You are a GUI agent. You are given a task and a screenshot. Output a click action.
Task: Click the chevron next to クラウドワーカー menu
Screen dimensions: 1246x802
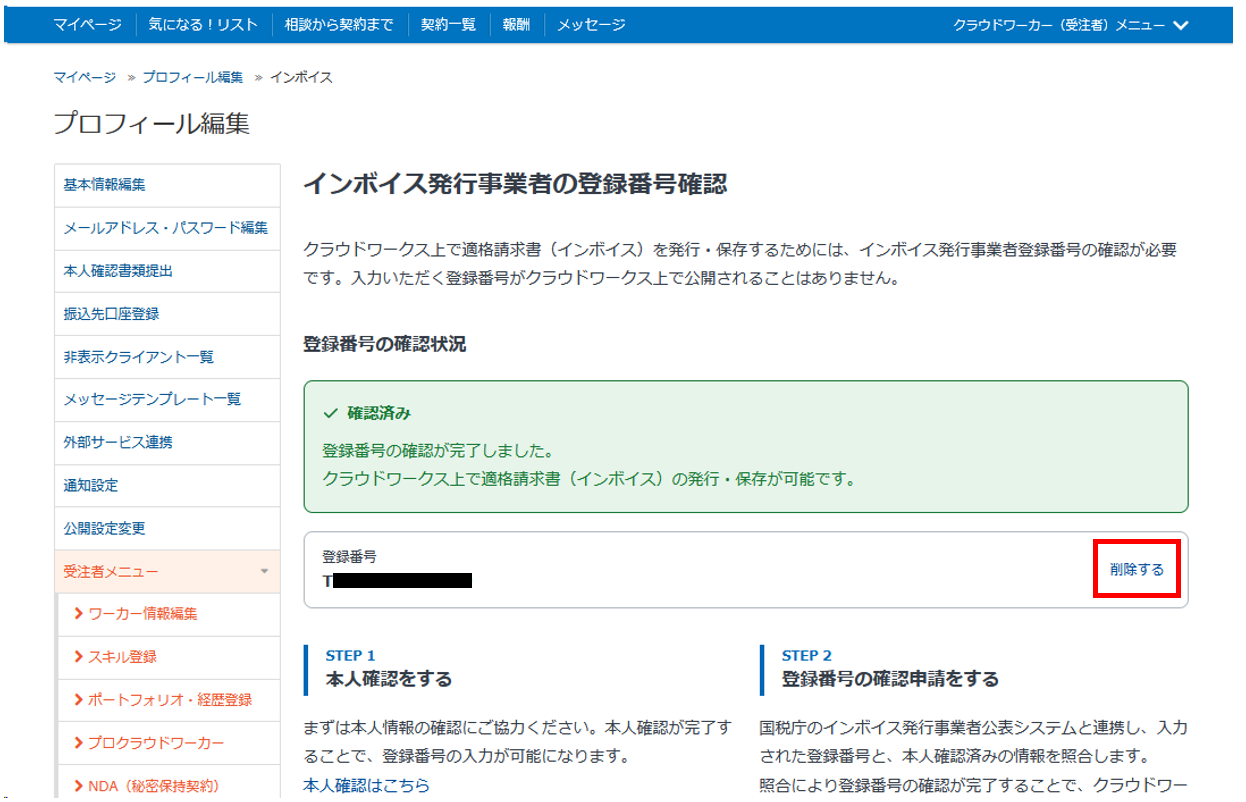pyautogui.click(x=1180, y=26)
